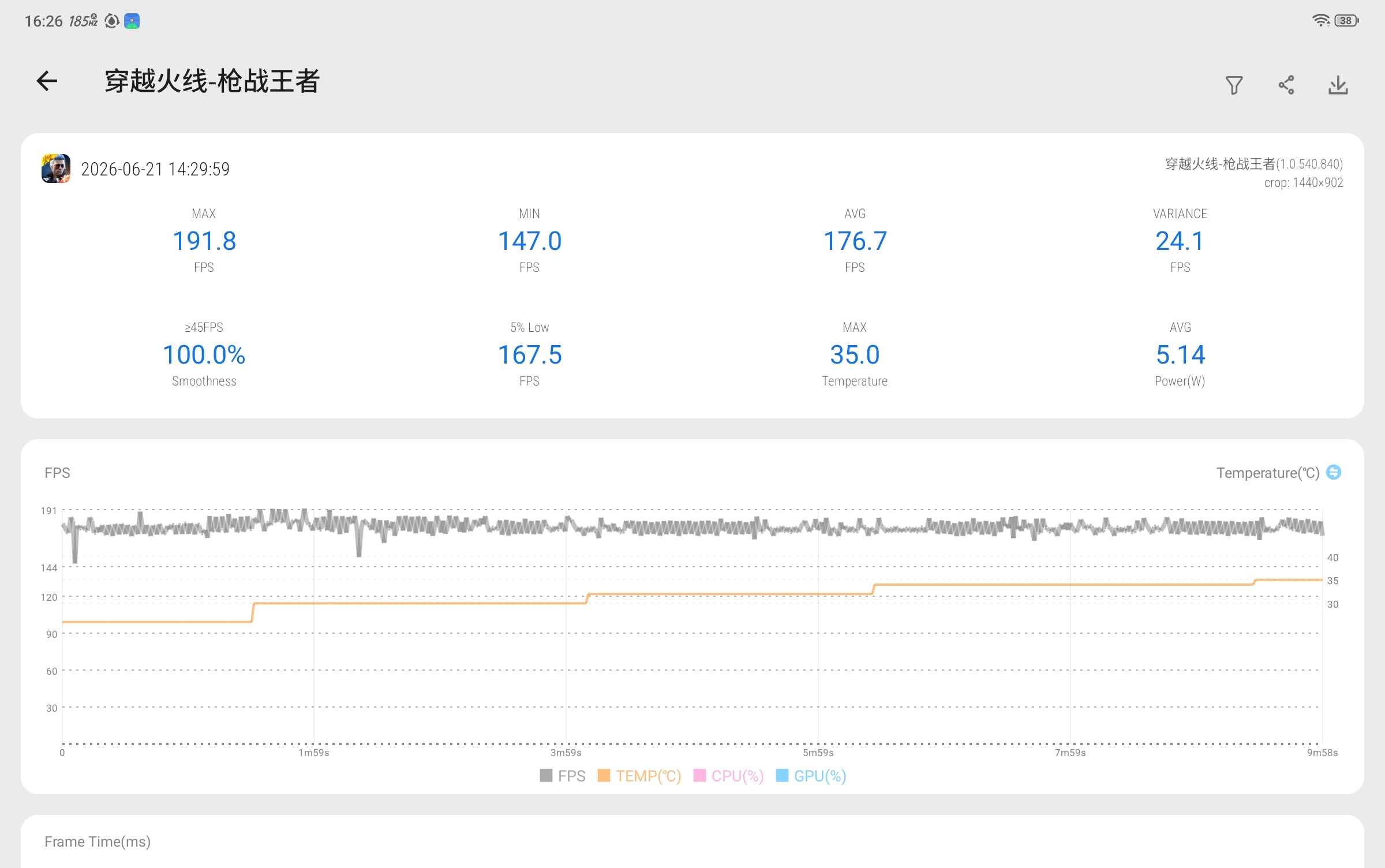The width and height of the screenshot is (1385, 868).
Task: Tap the blue app notification icon in status bar
Action: click(132, 21)
